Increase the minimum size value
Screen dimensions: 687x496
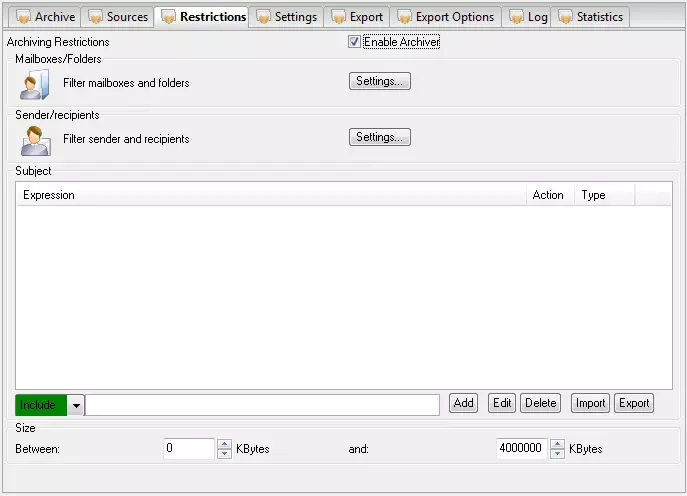[x=224, y=444]
